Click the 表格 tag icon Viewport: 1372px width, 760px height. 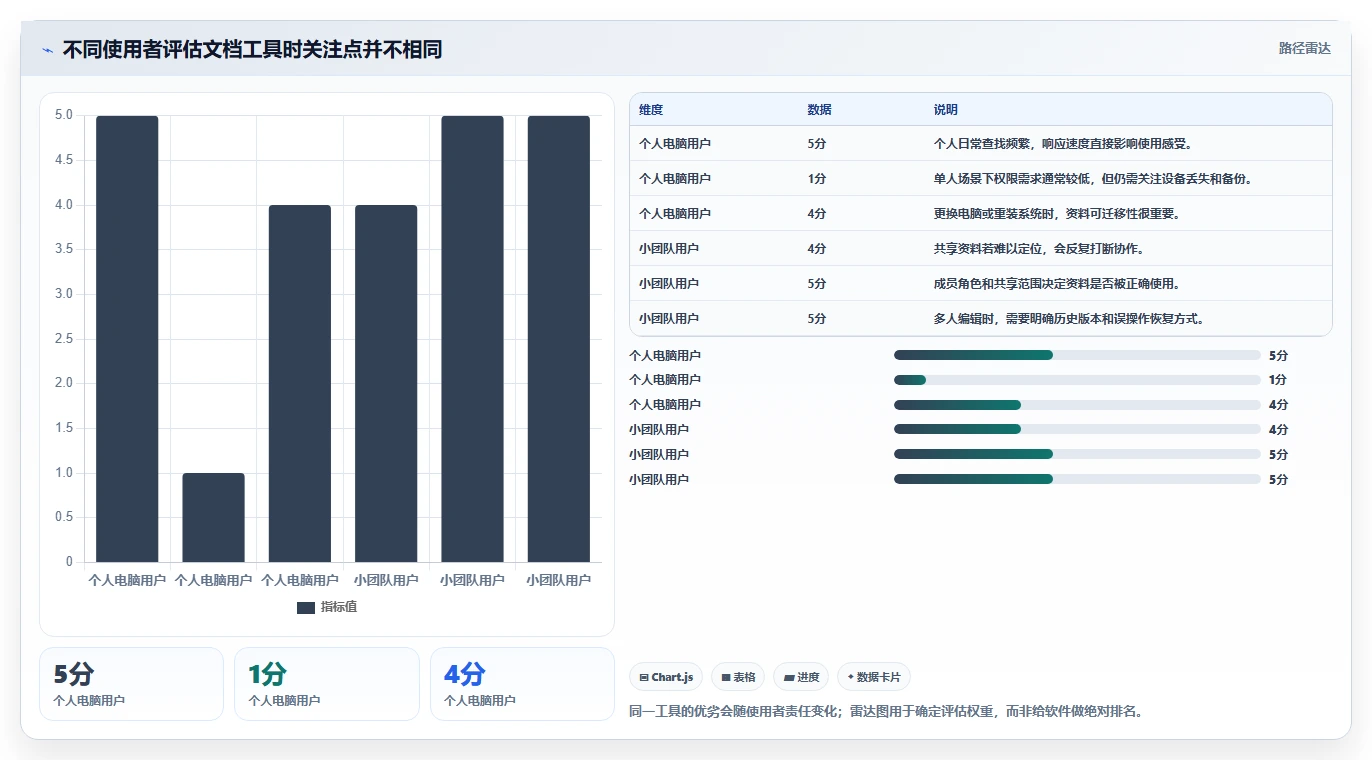(726, 678)
